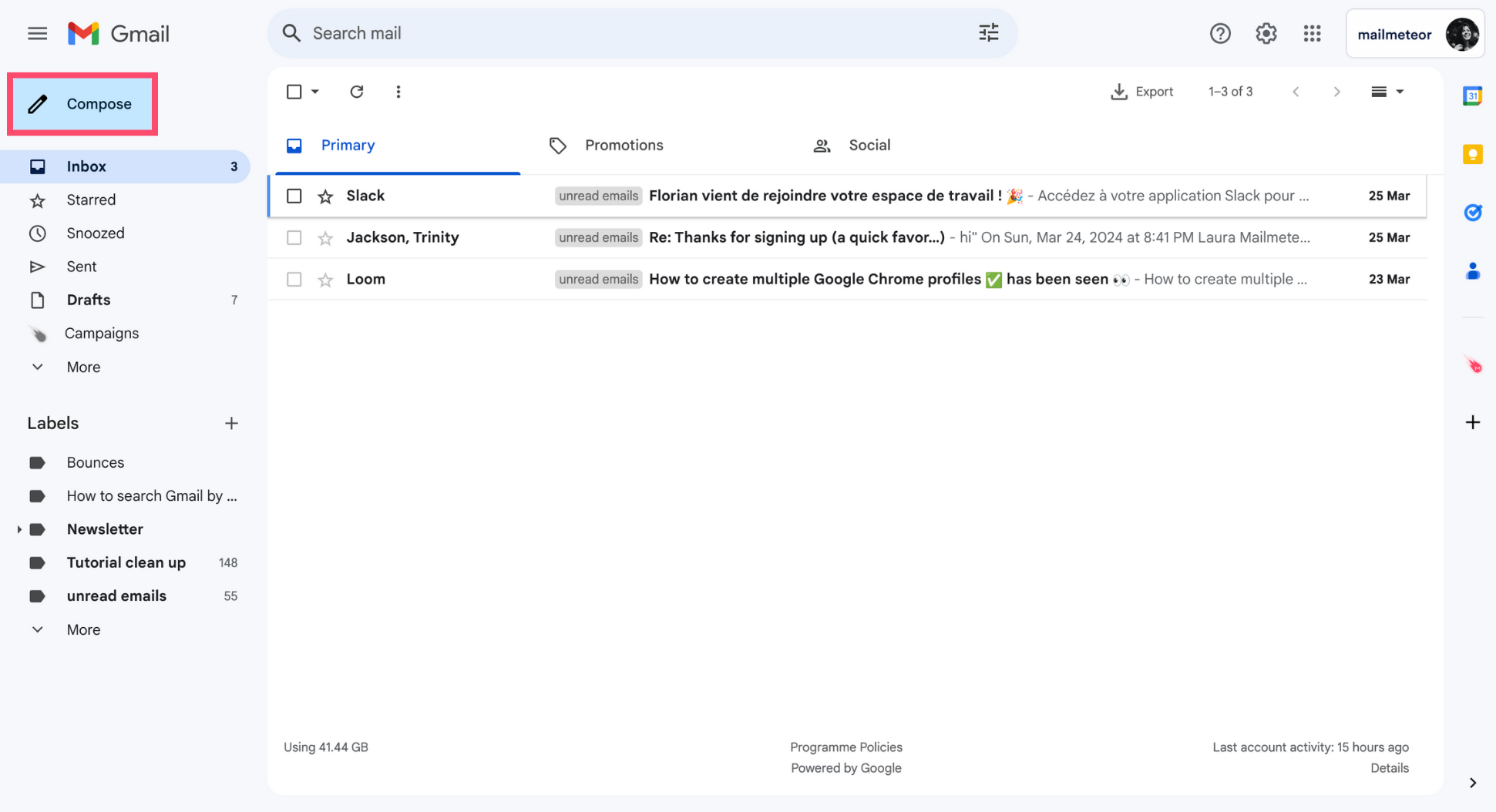
Task: Open the 'Re: Thanks for signing up' email
Action: tap(847, 237)
